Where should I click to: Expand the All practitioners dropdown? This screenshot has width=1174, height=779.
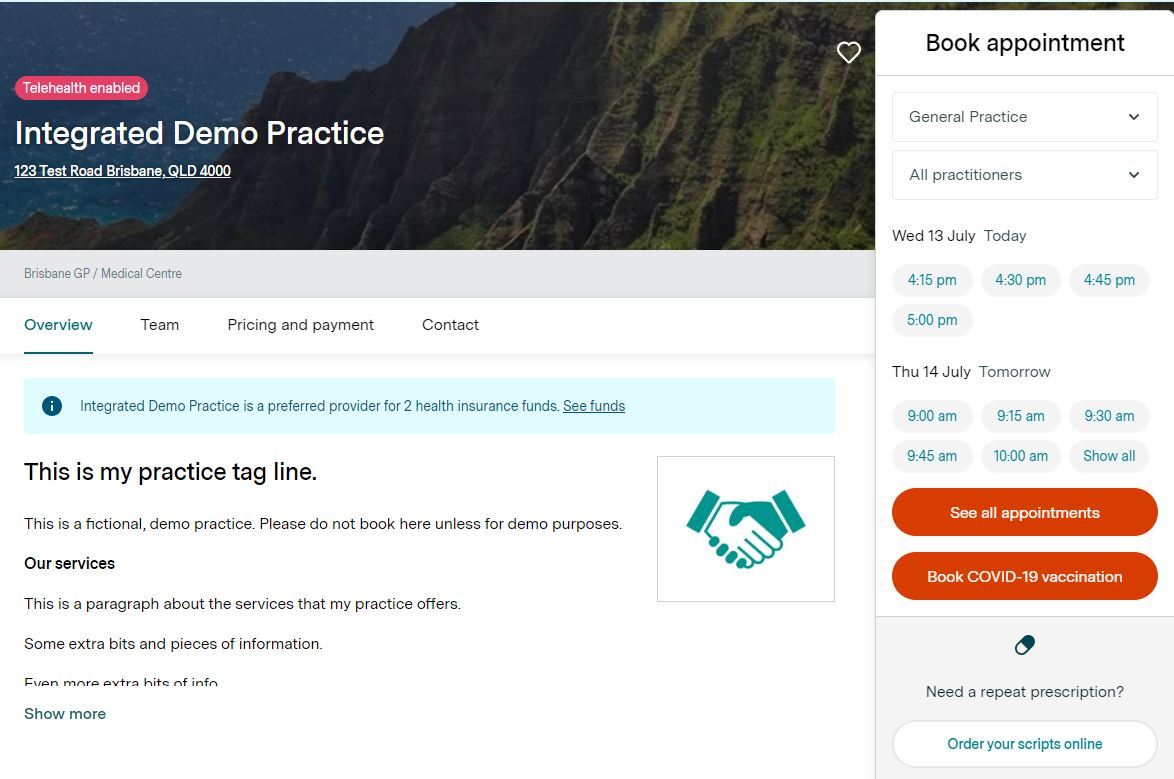click(x=1024, y=175)
